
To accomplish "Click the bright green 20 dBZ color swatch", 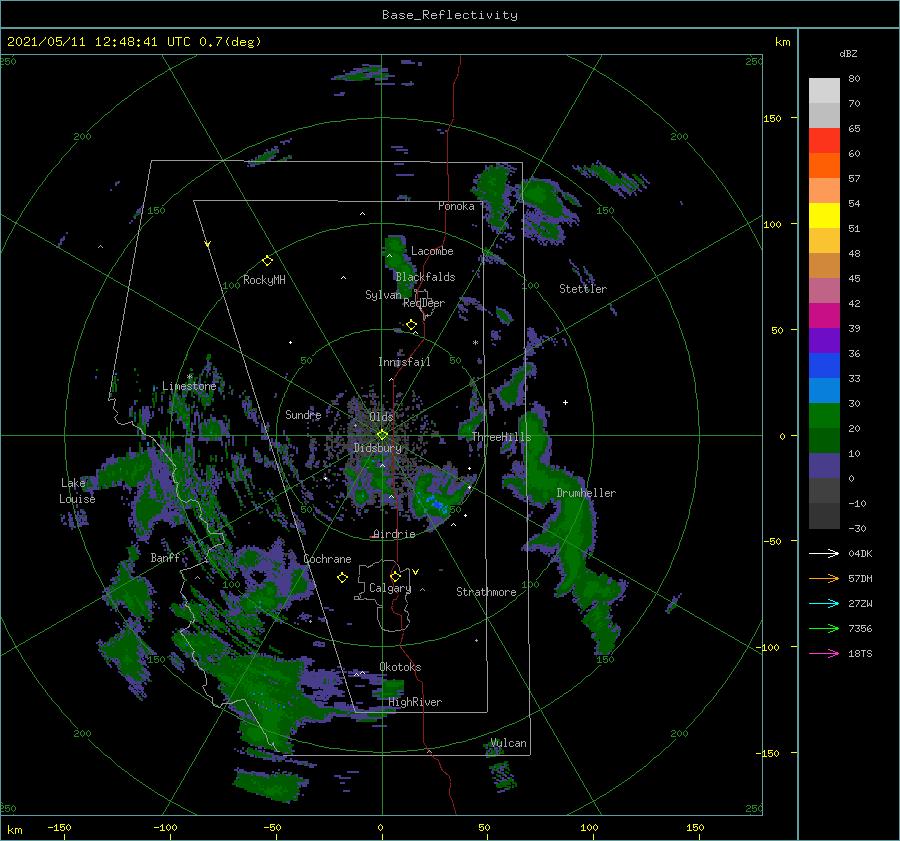I will pyautogui.click(x=824, y=416).
